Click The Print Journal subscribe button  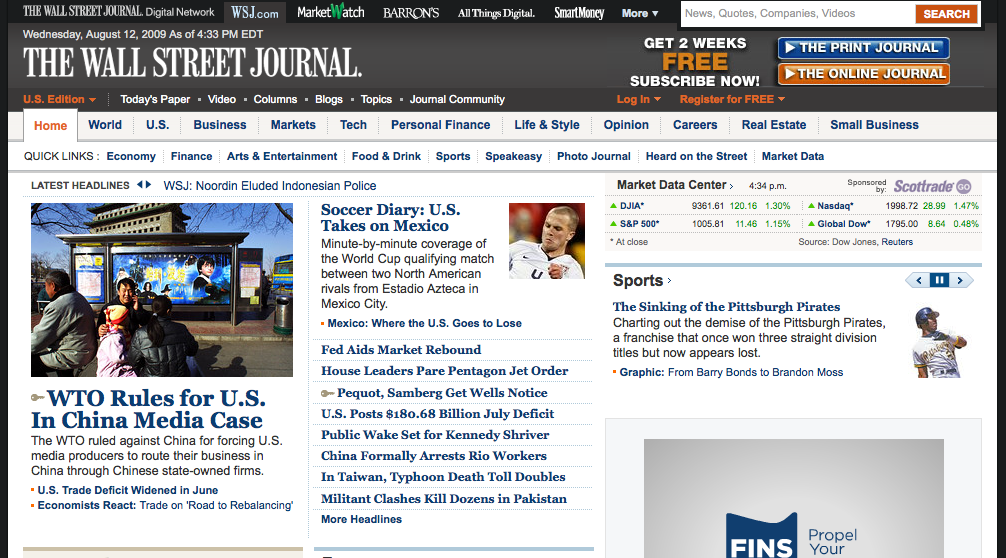(864, 47)
